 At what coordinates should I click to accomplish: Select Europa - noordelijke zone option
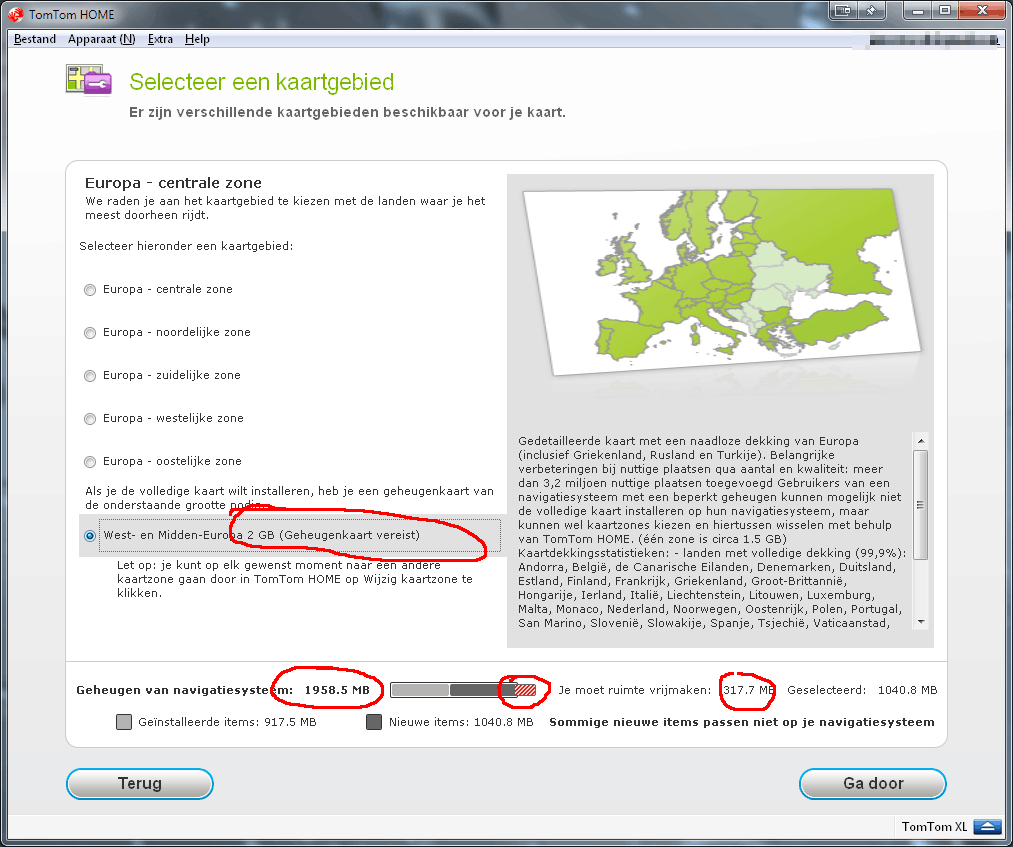[90, 333]
